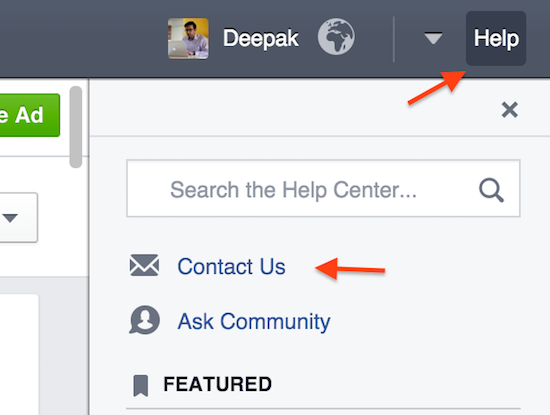Select the FEATURED section heading

coord(217,384)
